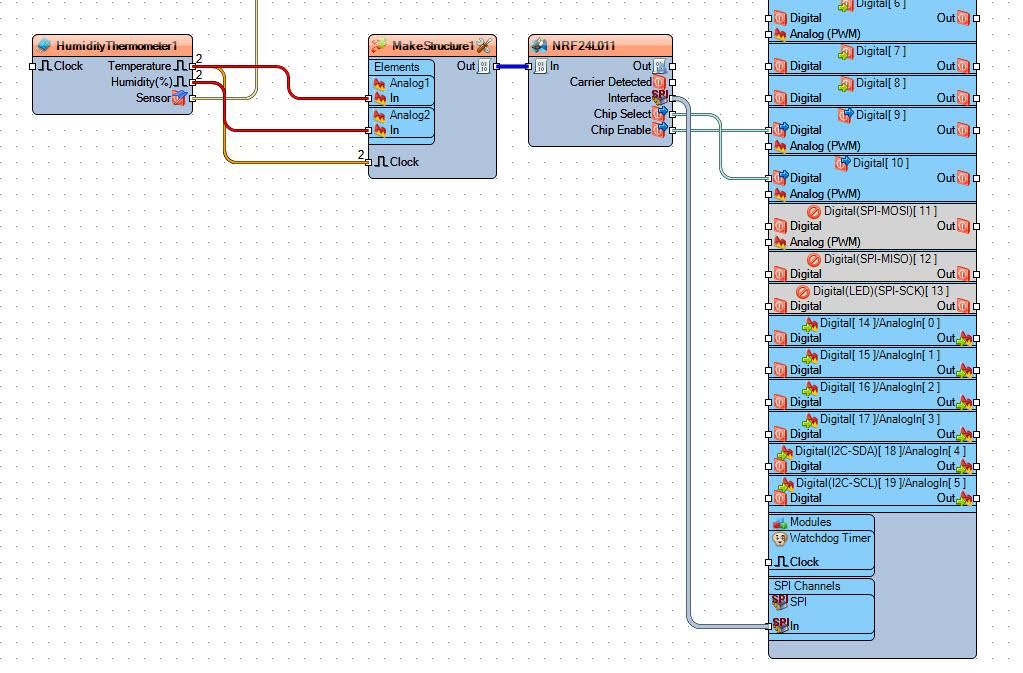Screen dimensions: 1023x673
Task: Click the Digital(I2C-SCL)[ 19 ] channel header
Action: (x=872, y=483)
